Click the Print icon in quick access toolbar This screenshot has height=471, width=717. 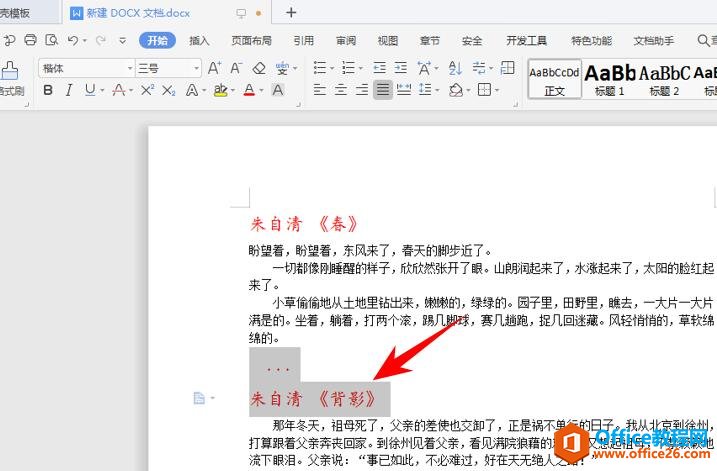tap(30, 40)
